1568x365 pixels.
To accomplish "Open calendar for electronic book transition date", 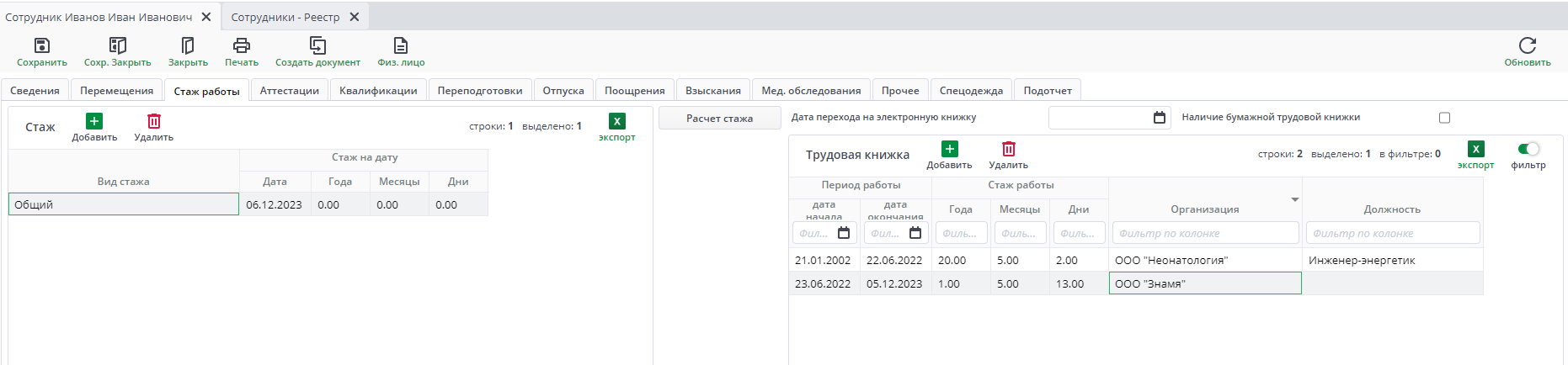I will tap(1159, 118).
